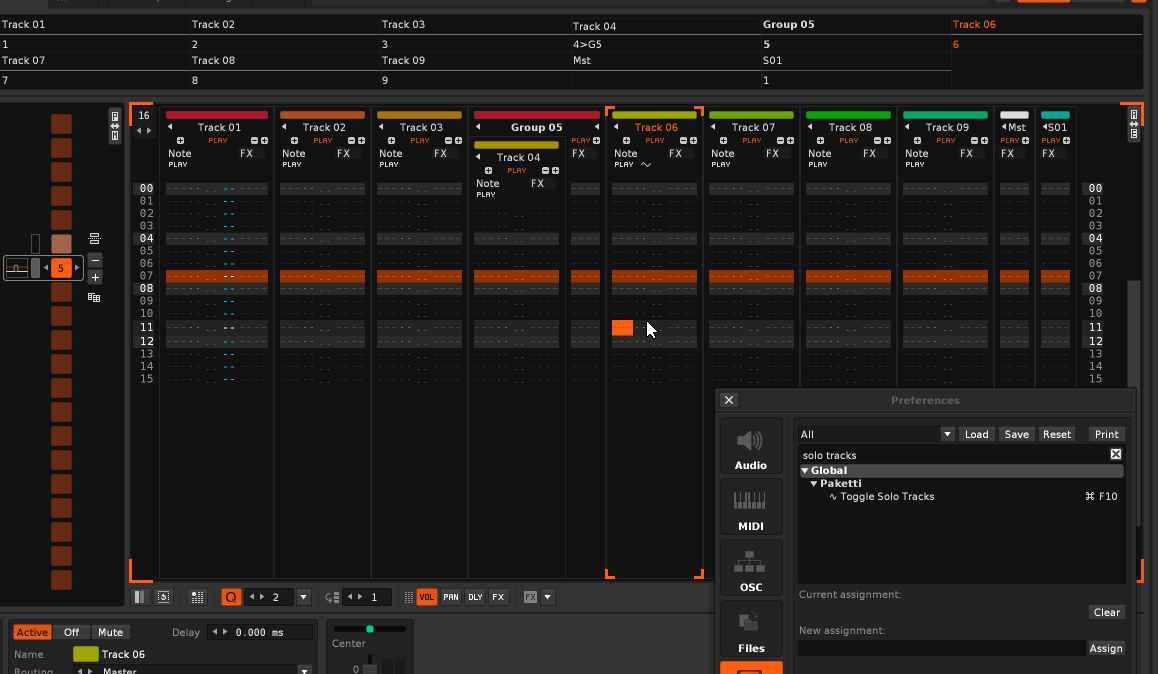The height and width of the screenshot is (674, 1158).
Task: Enable the PAN column
Action: coord(451,597)
